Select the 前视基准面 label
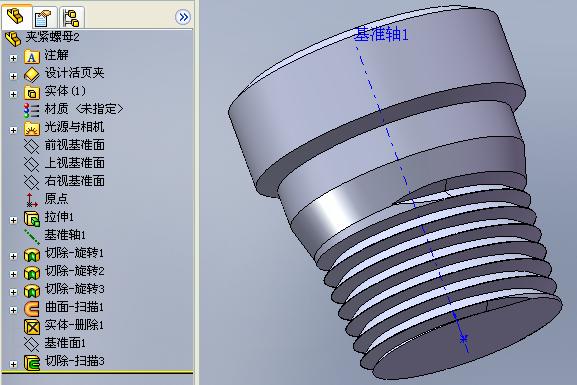 75,145
